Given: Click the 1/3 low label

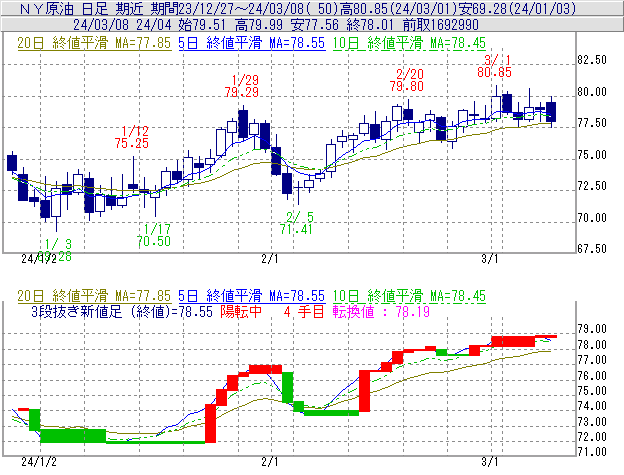Looking at the screenshot, I should (56, 250).
